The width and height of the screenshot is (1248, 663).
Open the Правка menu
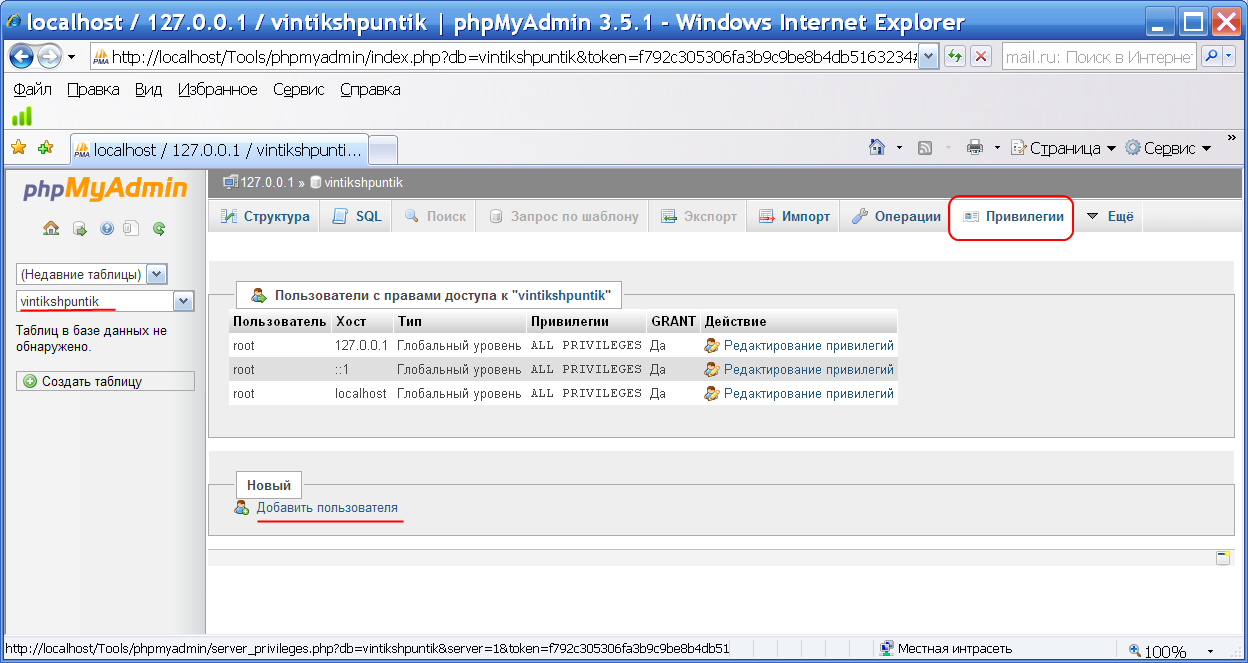tap(93, 89)
